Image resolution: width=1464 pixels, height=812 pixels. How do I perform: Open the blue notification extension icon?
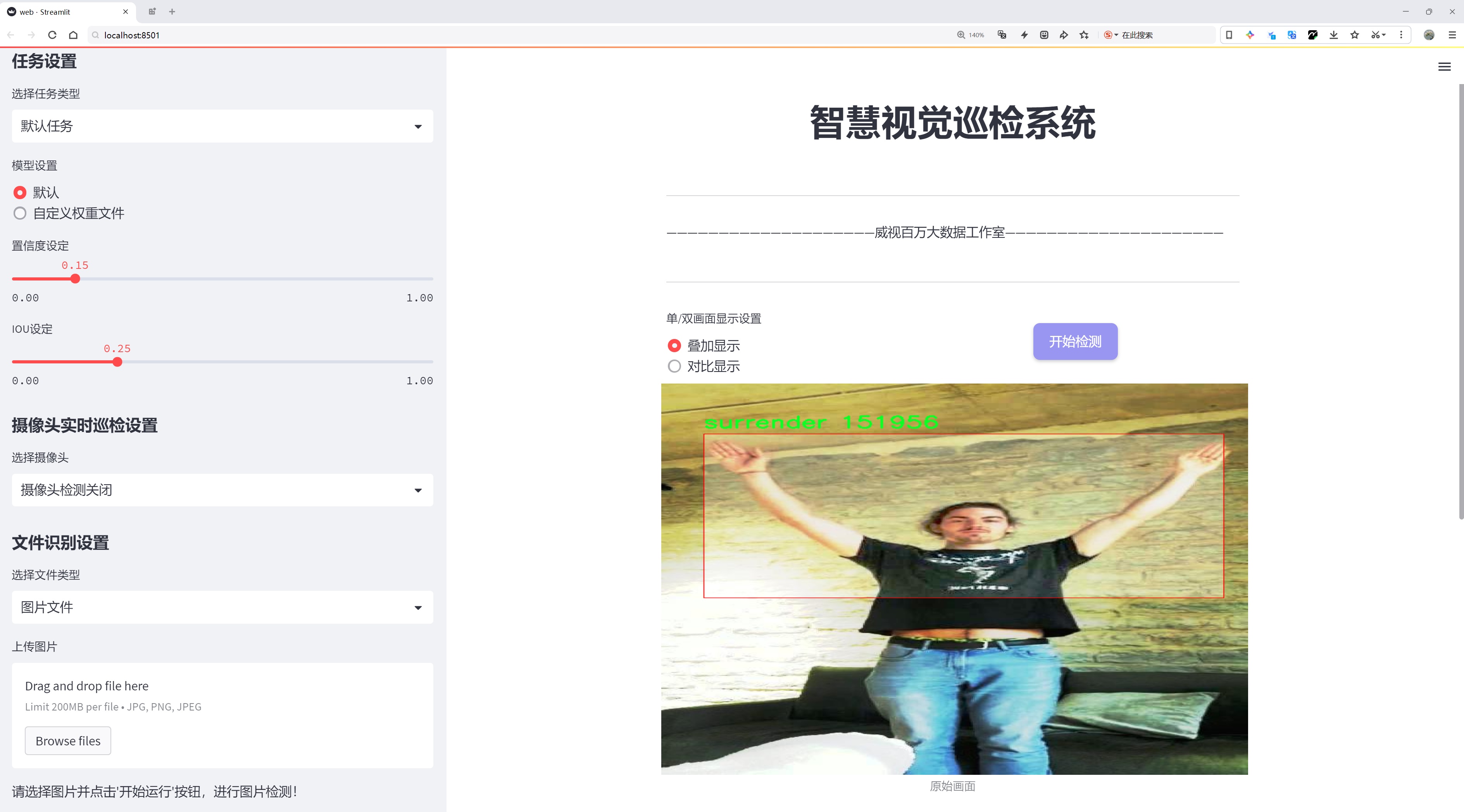(x=1271, y=35)
